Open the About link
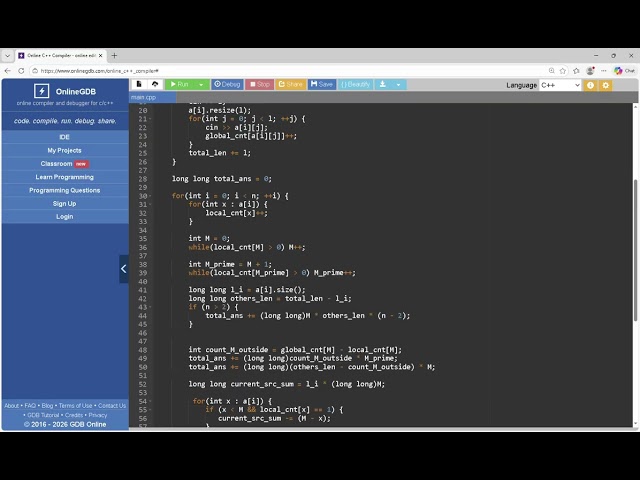Screen dimensions: 640x480 [11, 405]
